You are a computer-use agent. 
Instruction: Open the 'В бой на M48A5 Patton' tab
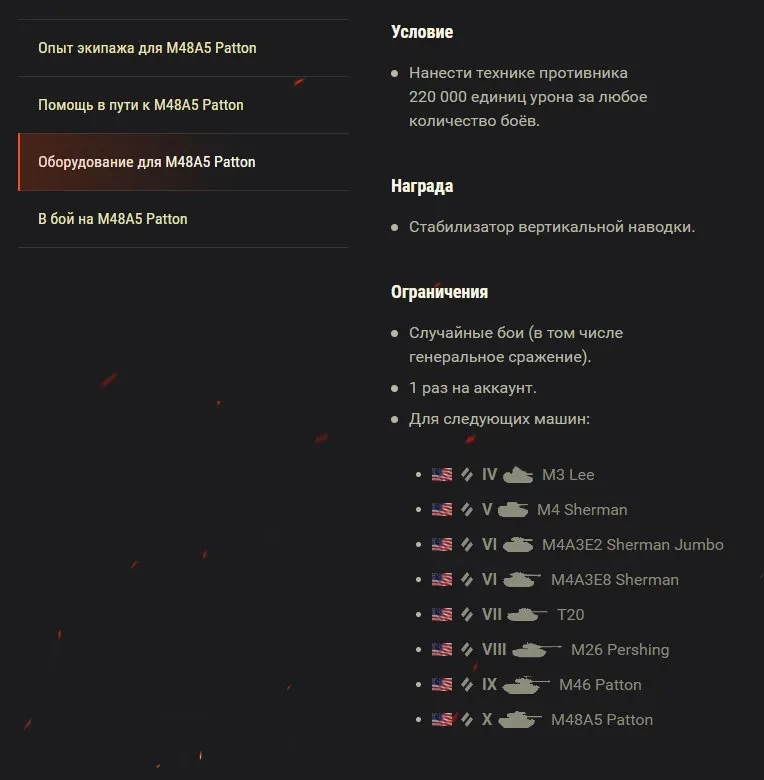click(x=113, y=219)
